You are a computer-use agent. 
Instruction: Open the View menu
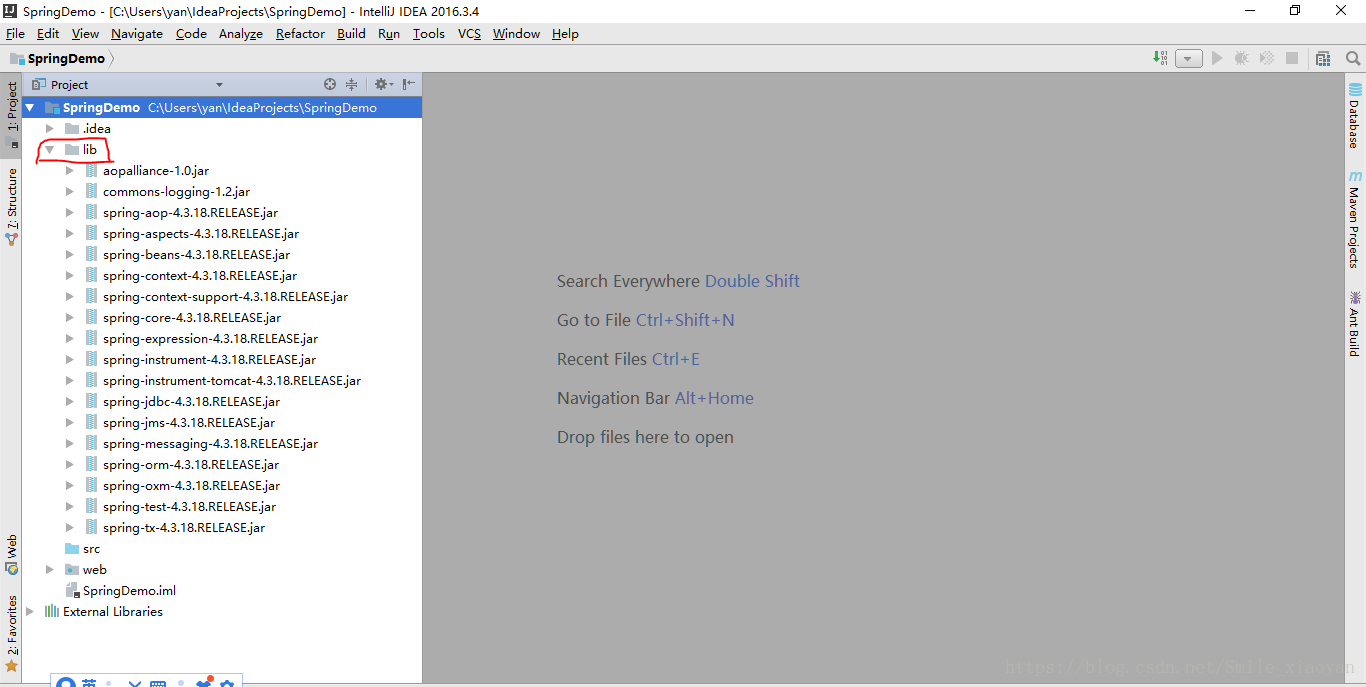coord(85,33)
